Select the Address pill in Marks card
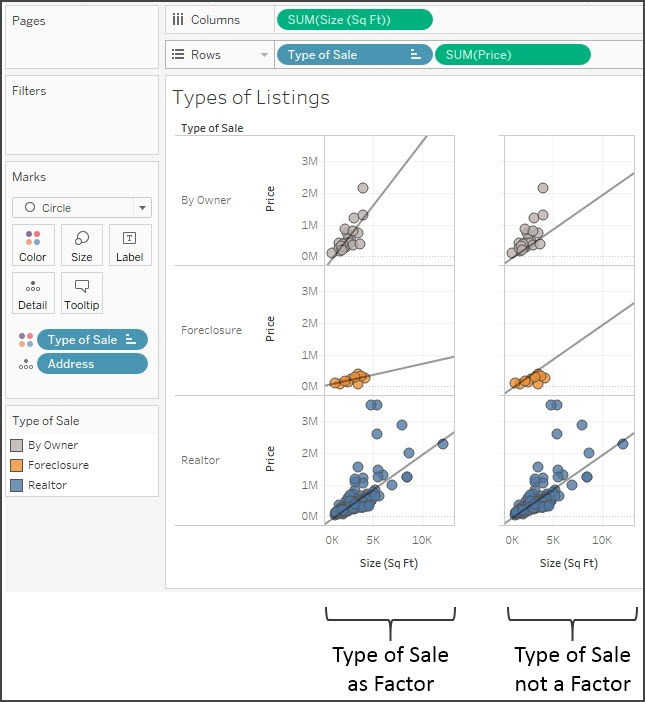The height and width of the screenshot is (702, 645). 92,364
